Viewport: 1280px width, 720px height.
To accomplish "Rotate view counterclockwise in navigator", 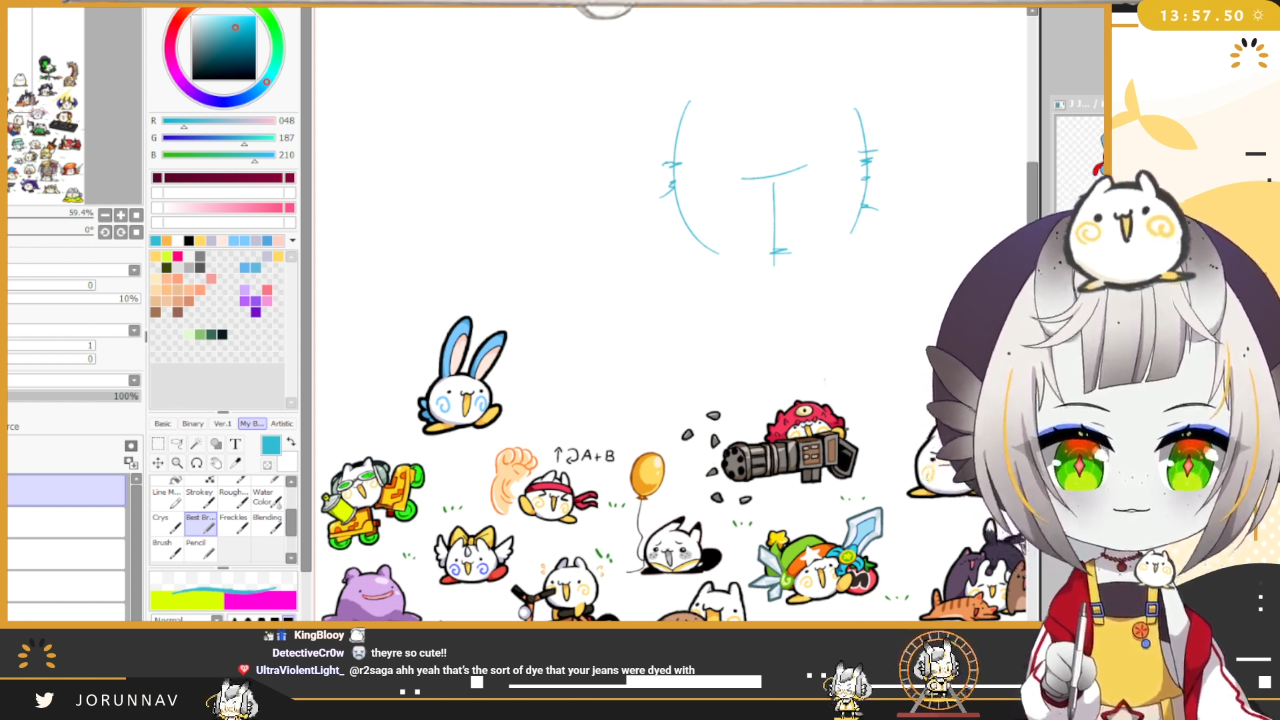I will pos(105,232).
